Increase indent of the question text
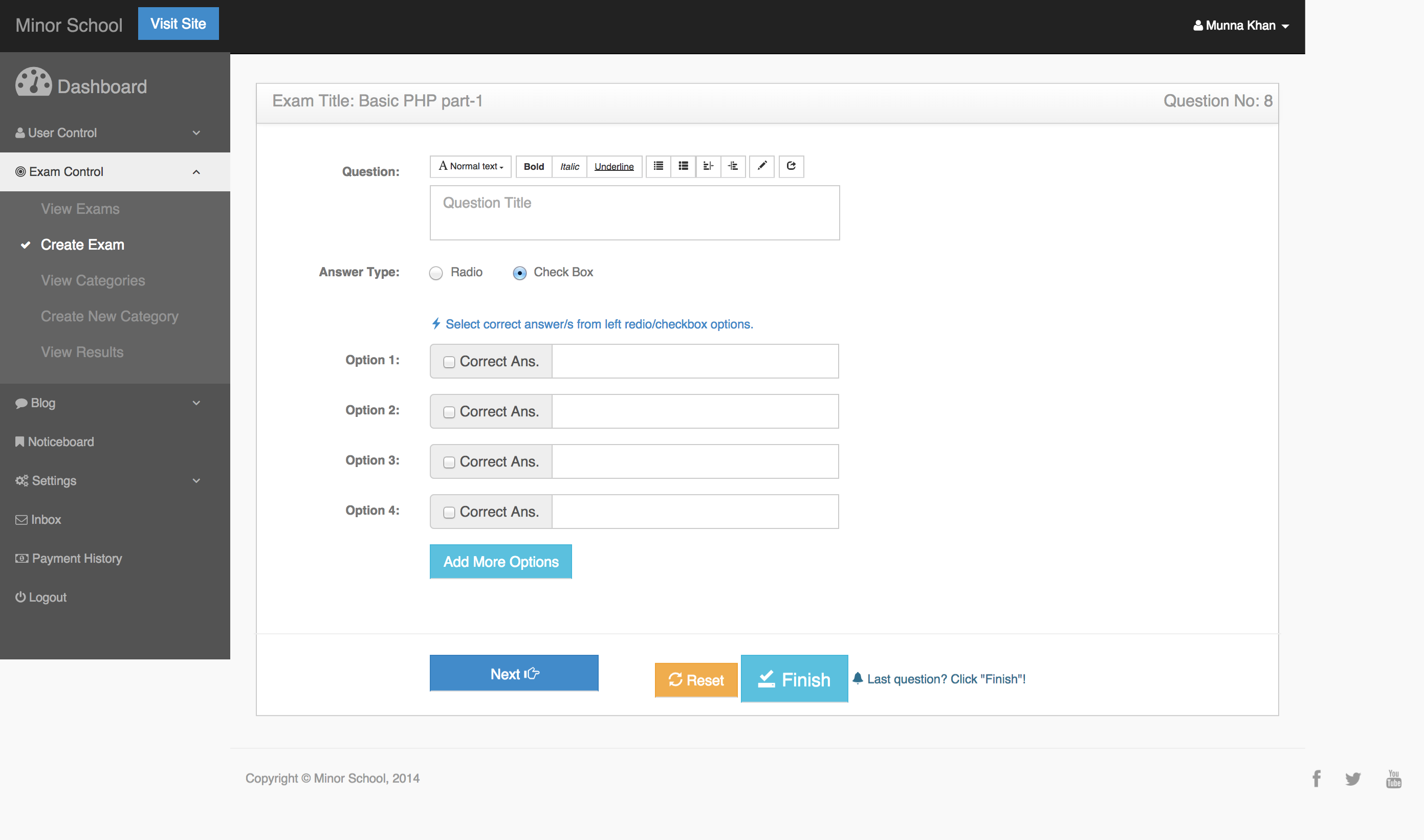Viewport: 1424px width, 840px height. coord(734,166)
